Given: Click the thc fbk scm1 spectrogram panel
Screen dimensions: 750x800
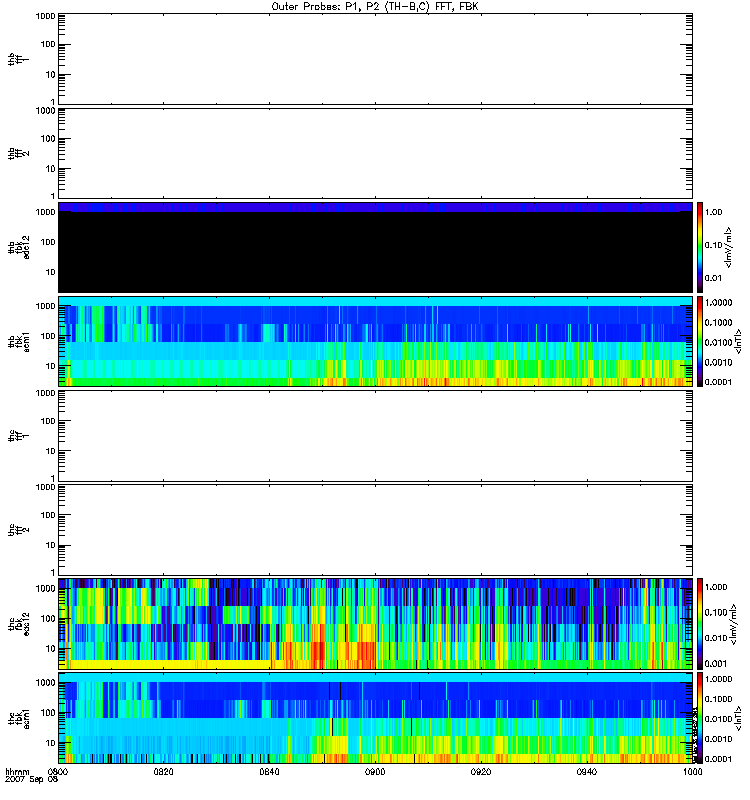Looking at the screenshot, I should [375, 718].
